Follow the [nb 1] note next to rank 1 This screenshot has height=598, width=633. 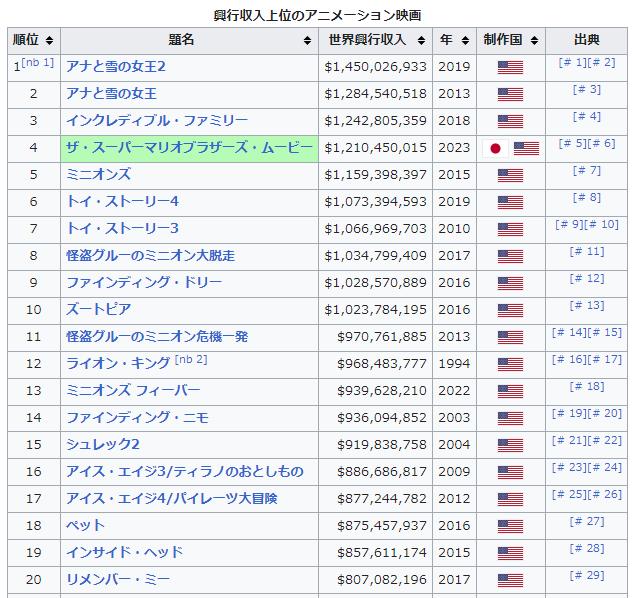(x=38, y=63)
